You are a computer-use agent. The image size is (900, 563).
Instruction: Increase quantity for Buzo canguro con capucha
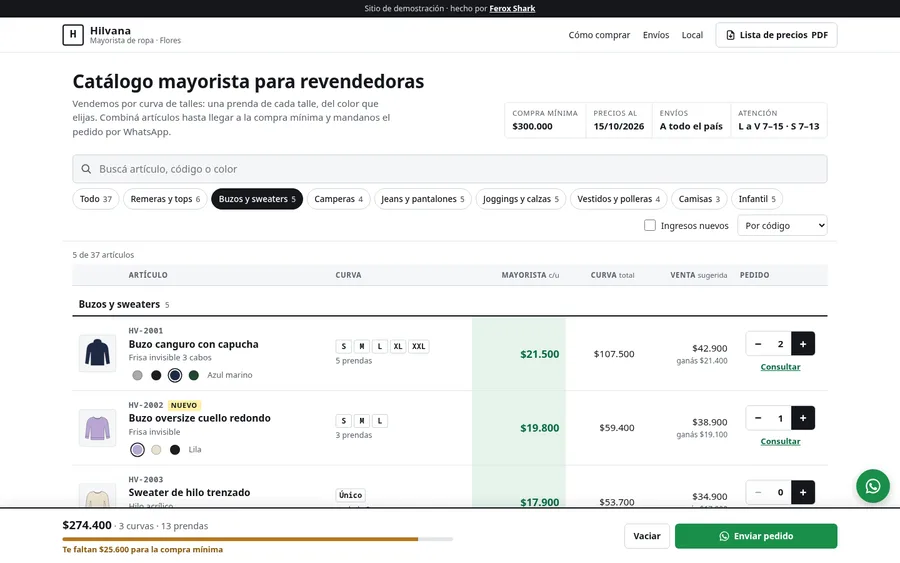tap(802, 344)
